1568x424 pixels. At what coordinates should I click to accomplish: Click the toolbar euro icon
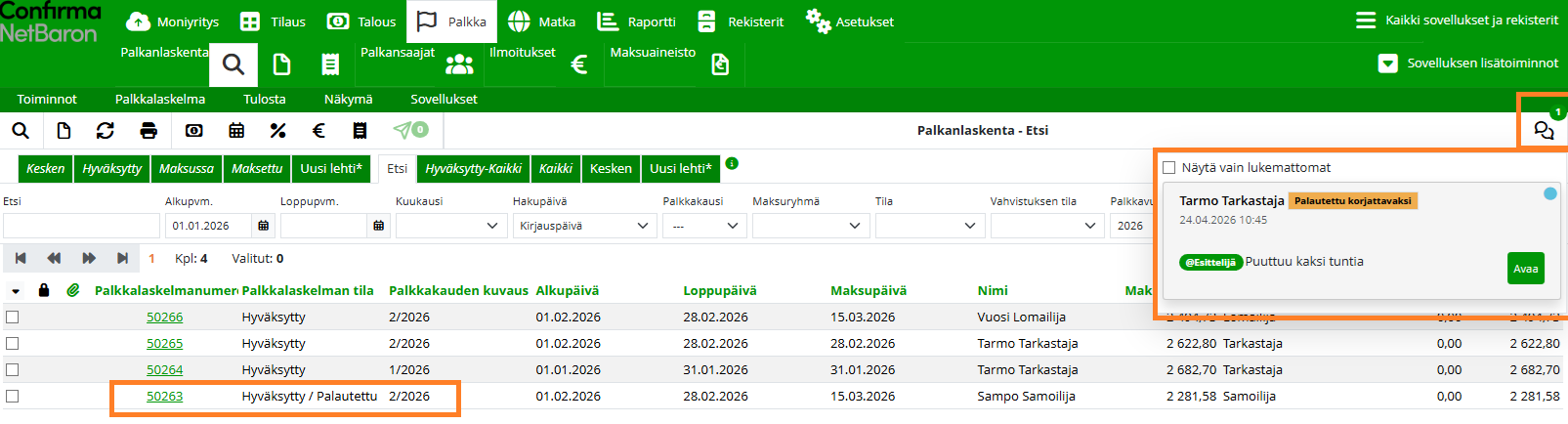pos(318,131)
